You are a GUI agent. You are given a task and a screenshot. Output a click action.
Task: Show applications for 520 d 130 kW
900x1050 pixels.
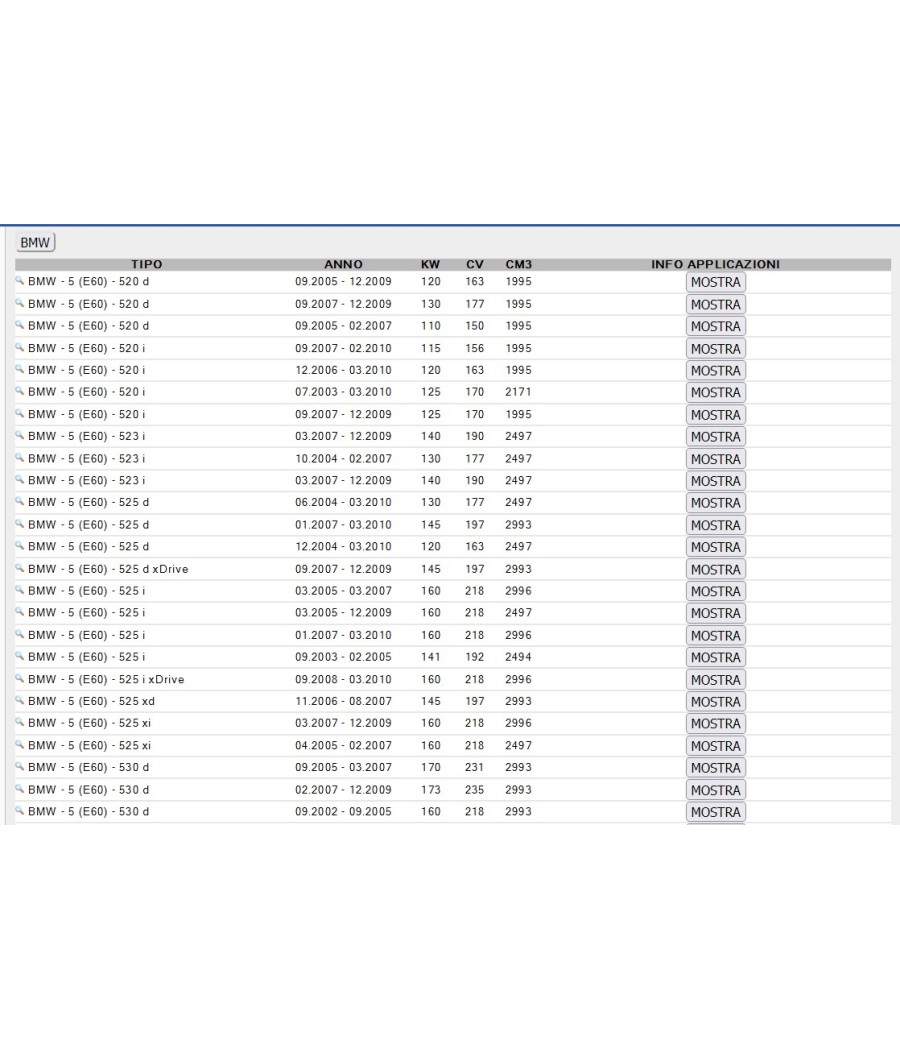(x=715, y=305)
